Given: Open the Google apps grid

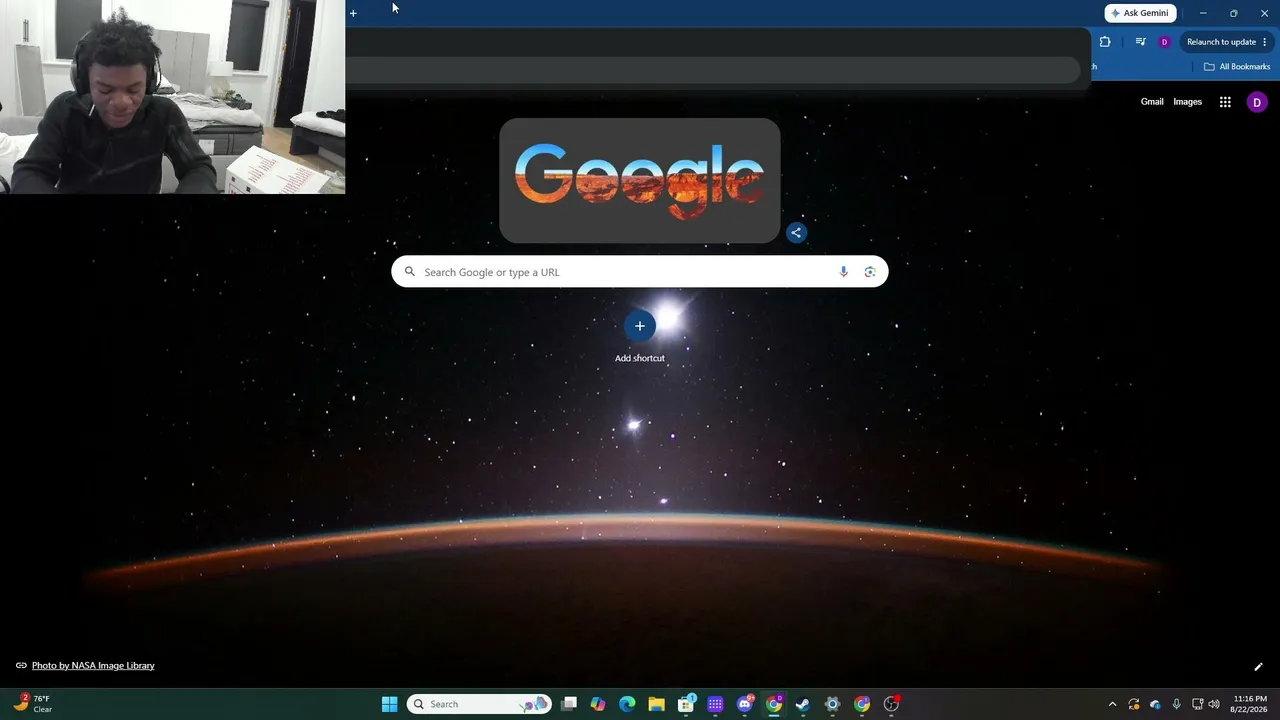Looking at the screenshot, I should click(1225, 102).
